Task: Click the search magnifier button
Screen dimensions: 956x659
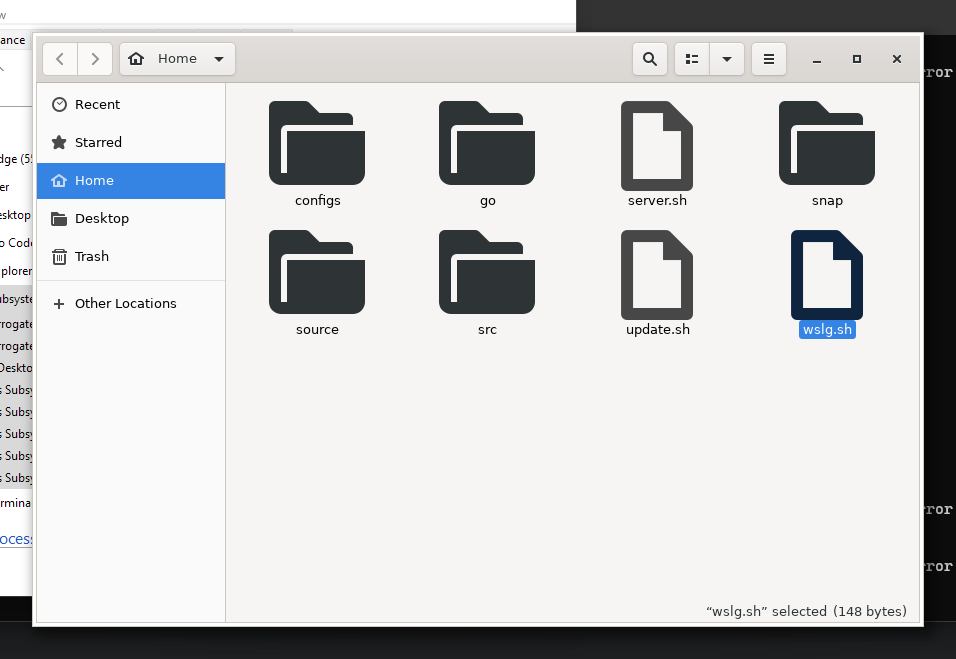Action: click(x=650, y=59)
